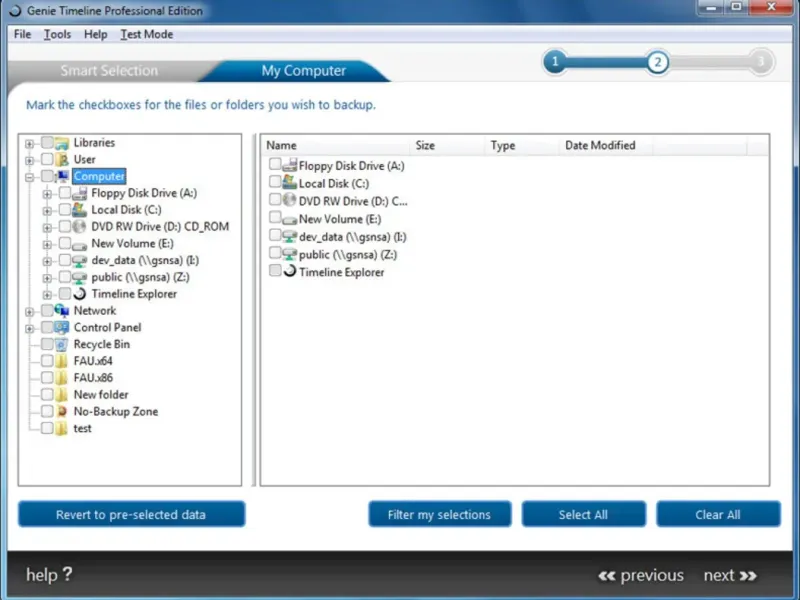800x600 pixels.
Task: Expand the Floppy Disk Drive (A:) node
Action: 47,194
